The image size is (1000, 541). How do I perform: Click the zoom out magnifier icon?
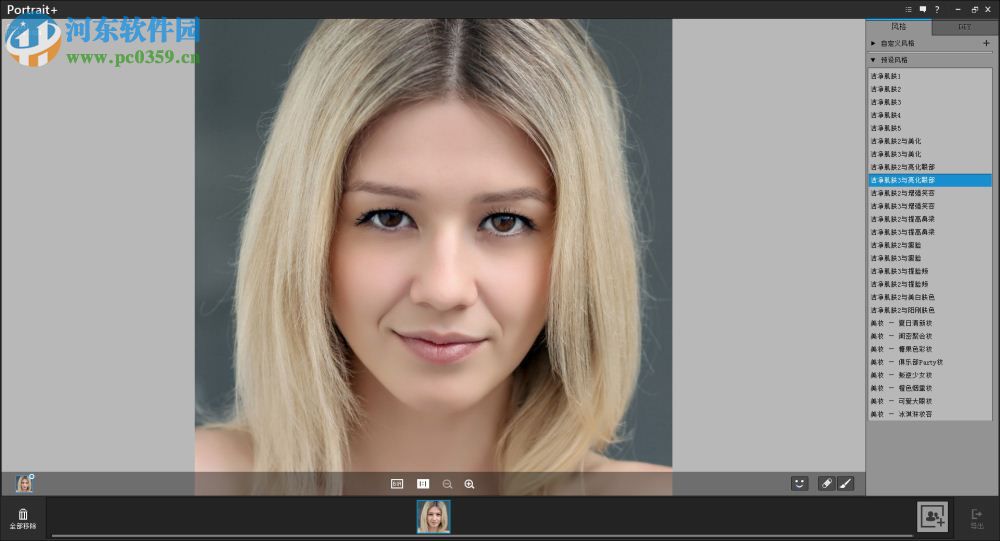tap(447, 484)
